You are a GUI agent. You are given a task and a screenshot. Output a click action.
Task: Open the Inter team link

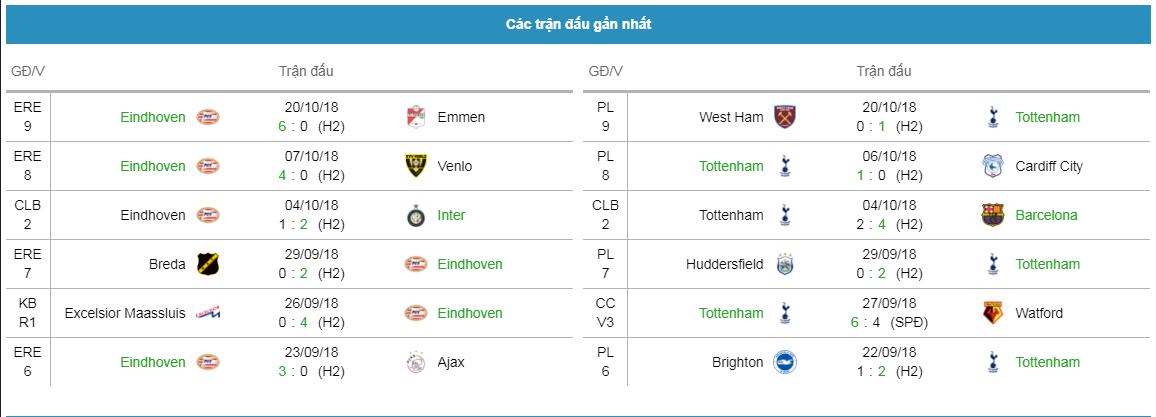tap(451, 215)
